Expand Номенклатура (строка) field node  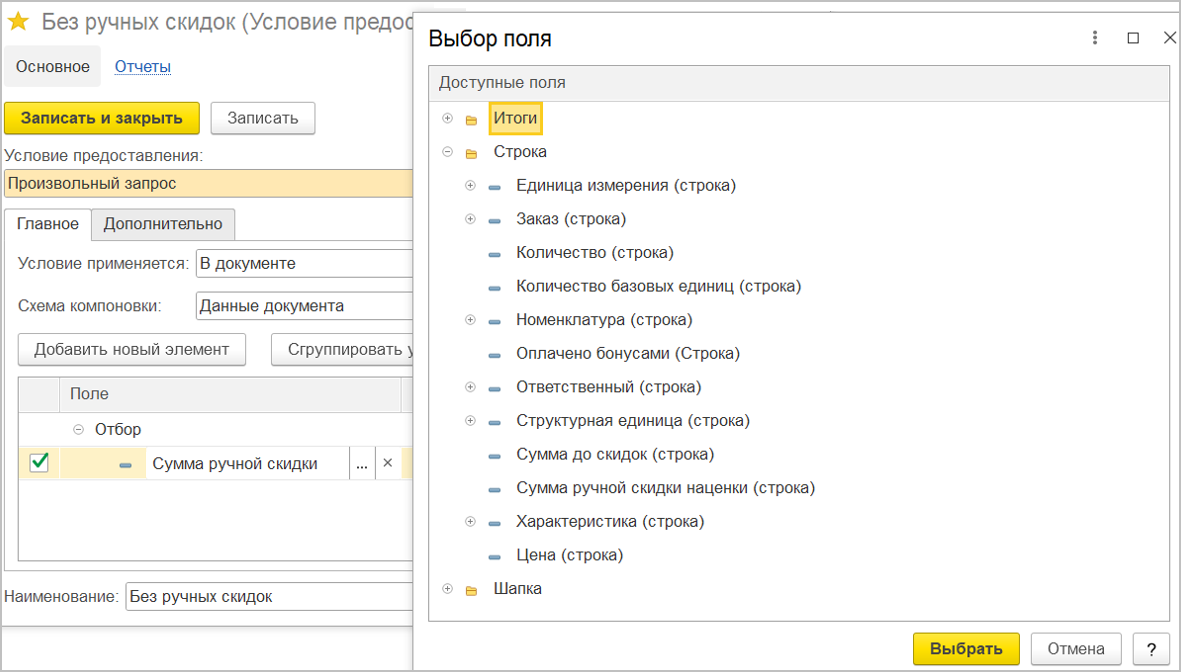[x=470, y=320]
